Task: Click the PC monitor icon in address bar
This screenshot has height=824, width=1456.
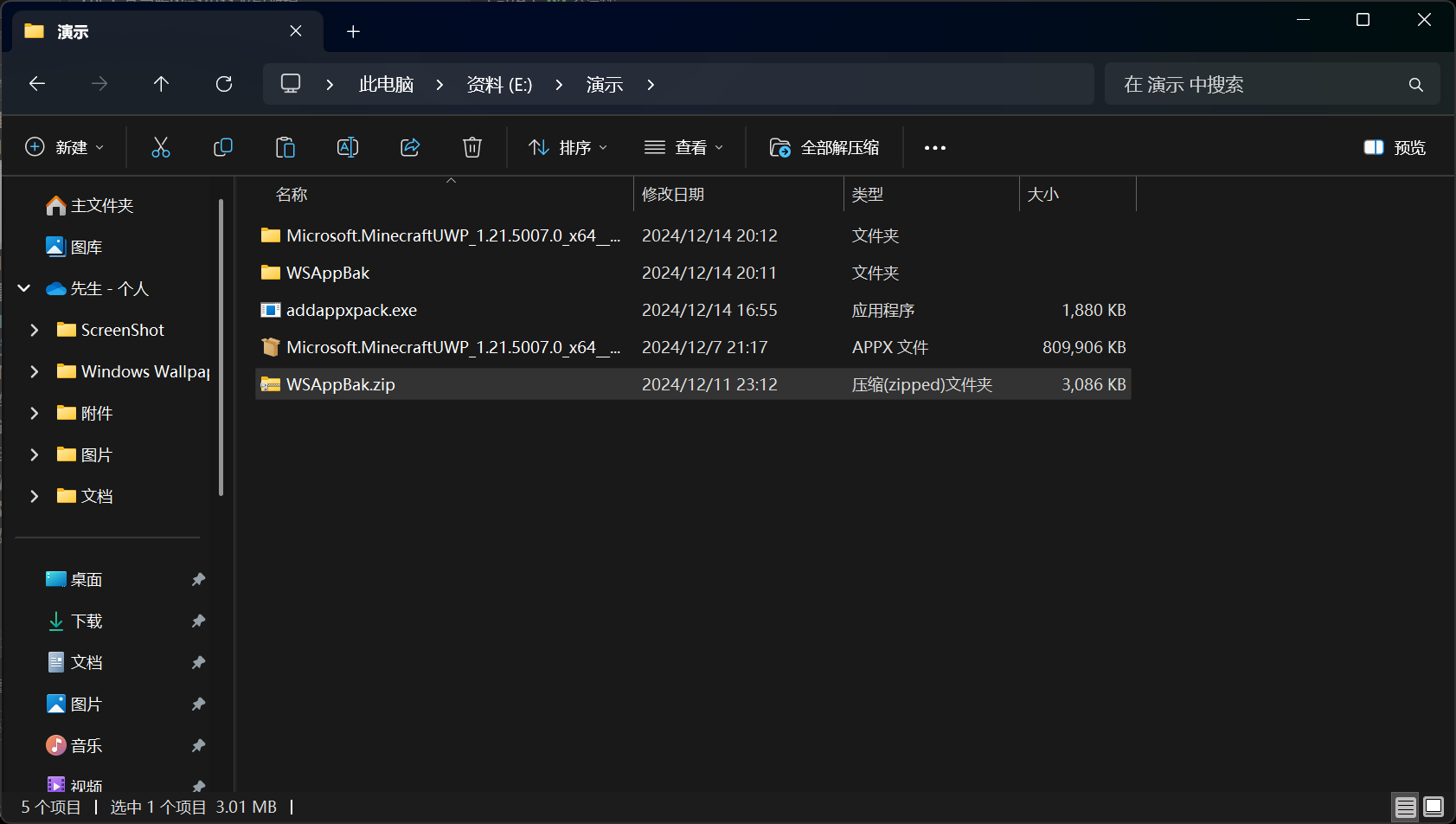Action: coord(291,84)
